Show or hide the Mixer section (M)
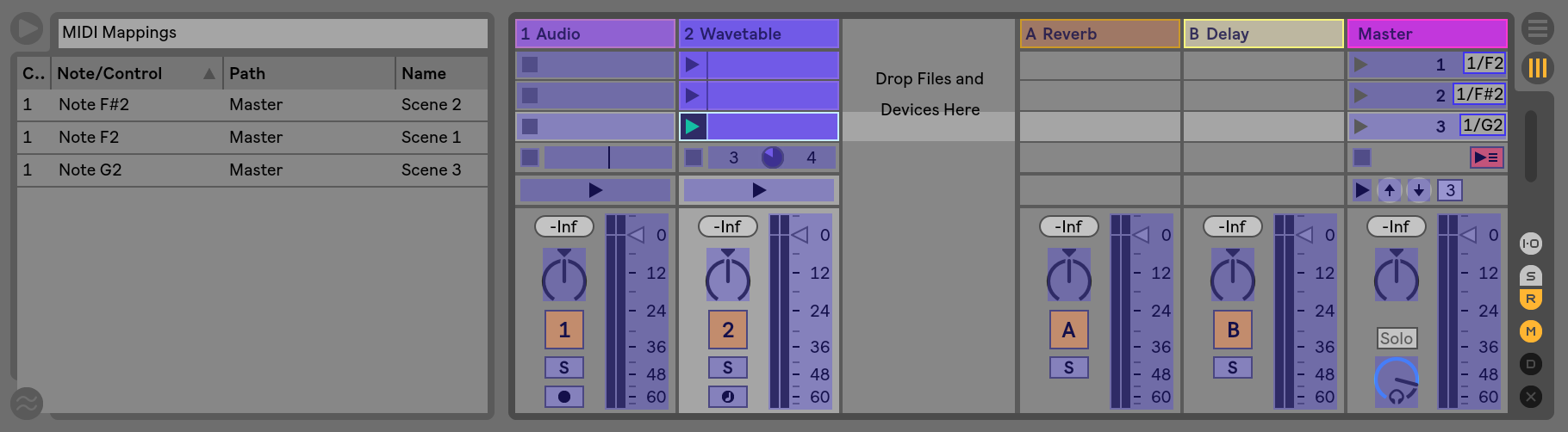Screen dimensions: 1568x432 click(x=1530, y=331)
